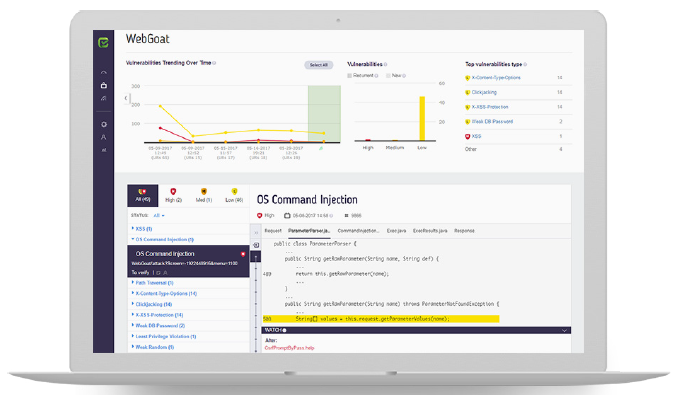Click the green checkmark logo in sidebar

[x=103, y=43]
